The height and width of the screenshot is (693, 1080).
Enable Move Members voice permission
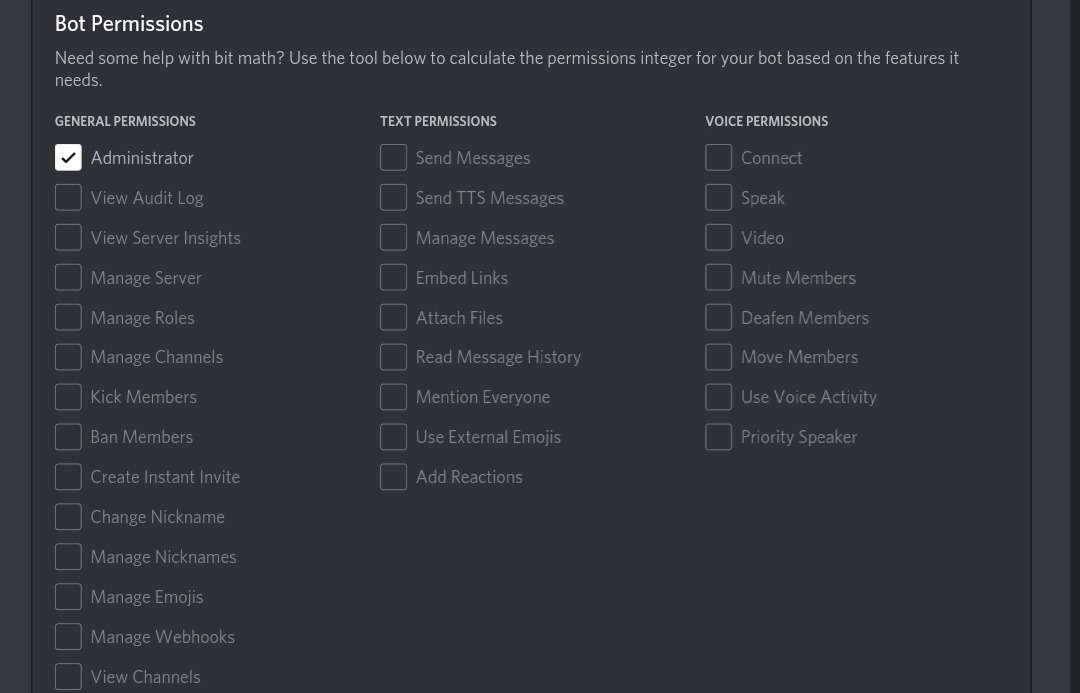click(718, 357)
